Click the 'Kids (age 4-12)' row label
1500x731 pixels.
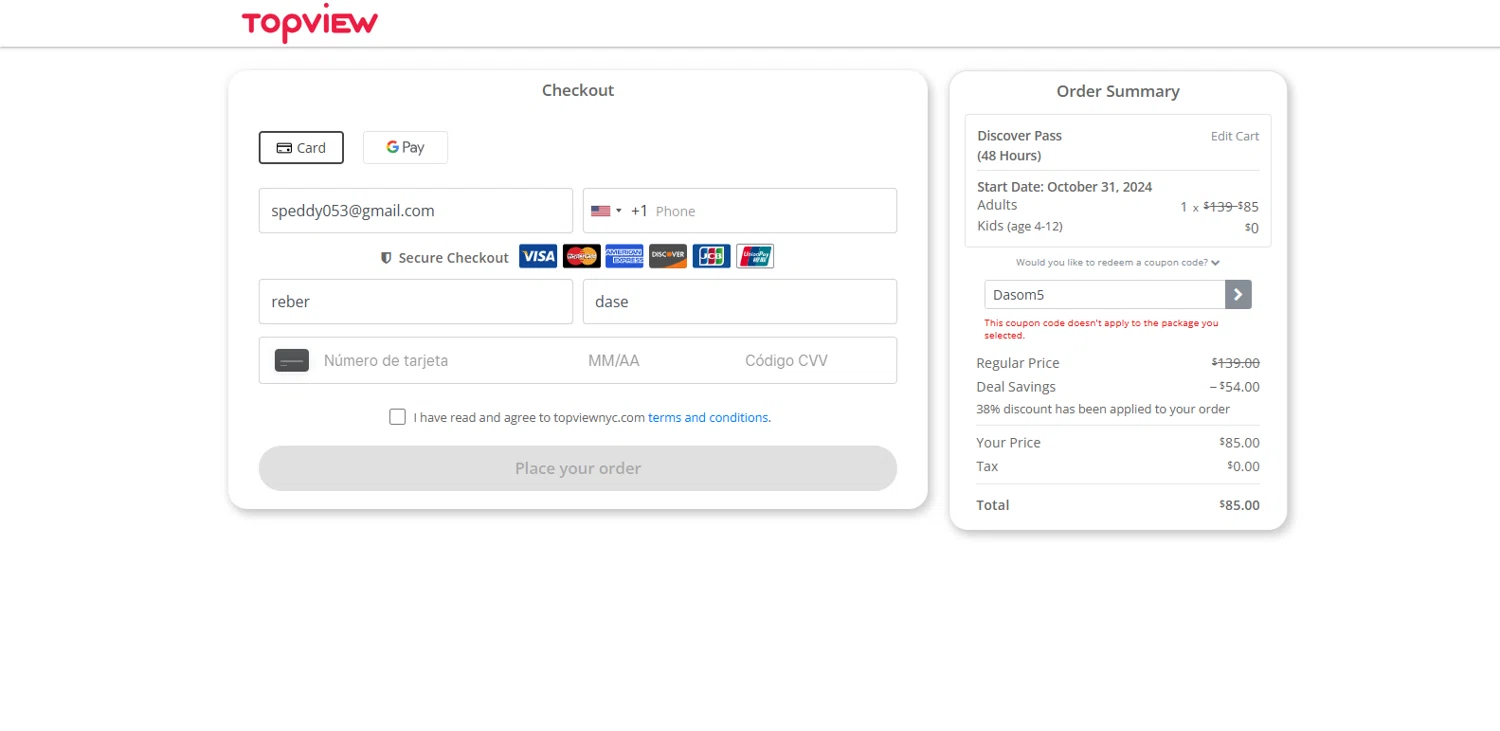[1020, 227]
